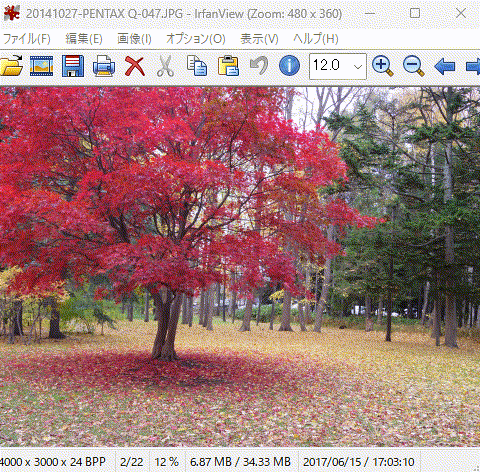Viewport: 480px width, 472px height.
Task: Click the Zoom In magnifier icon
Action: click(x=382, y=66)
